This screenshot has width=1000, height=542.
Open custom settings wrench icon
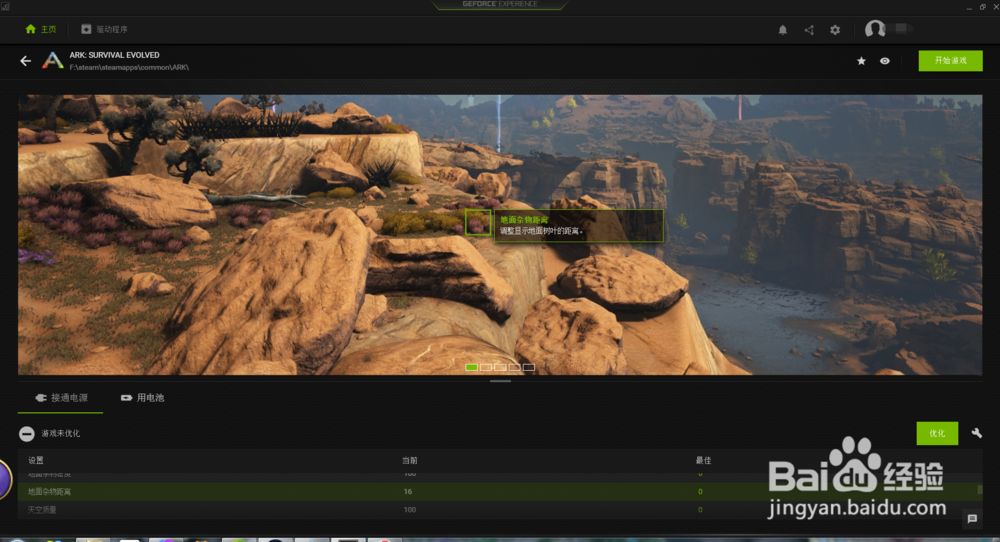pos(976,433)
